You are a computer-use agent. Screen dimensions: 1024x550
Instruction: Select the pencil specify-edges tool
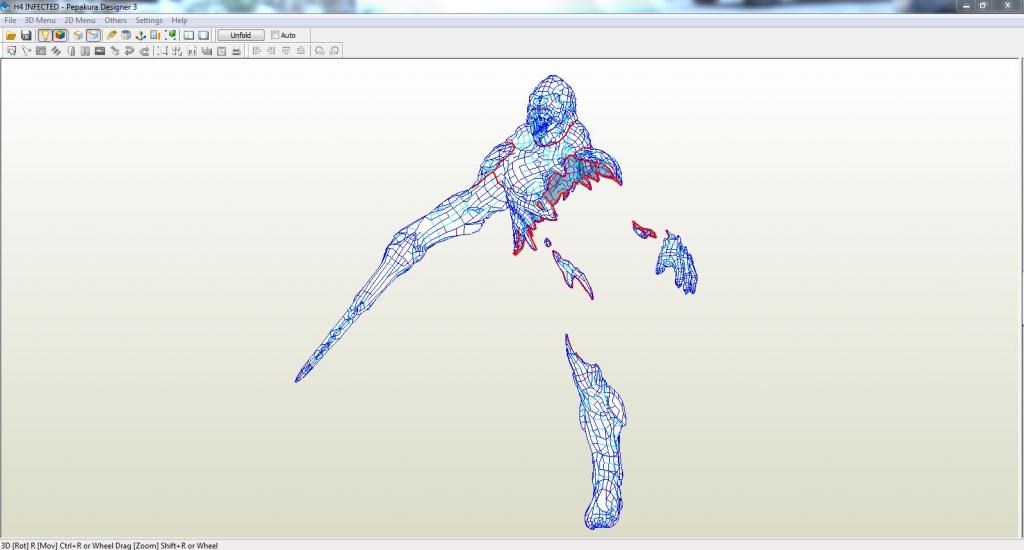[x=112, y=35]
